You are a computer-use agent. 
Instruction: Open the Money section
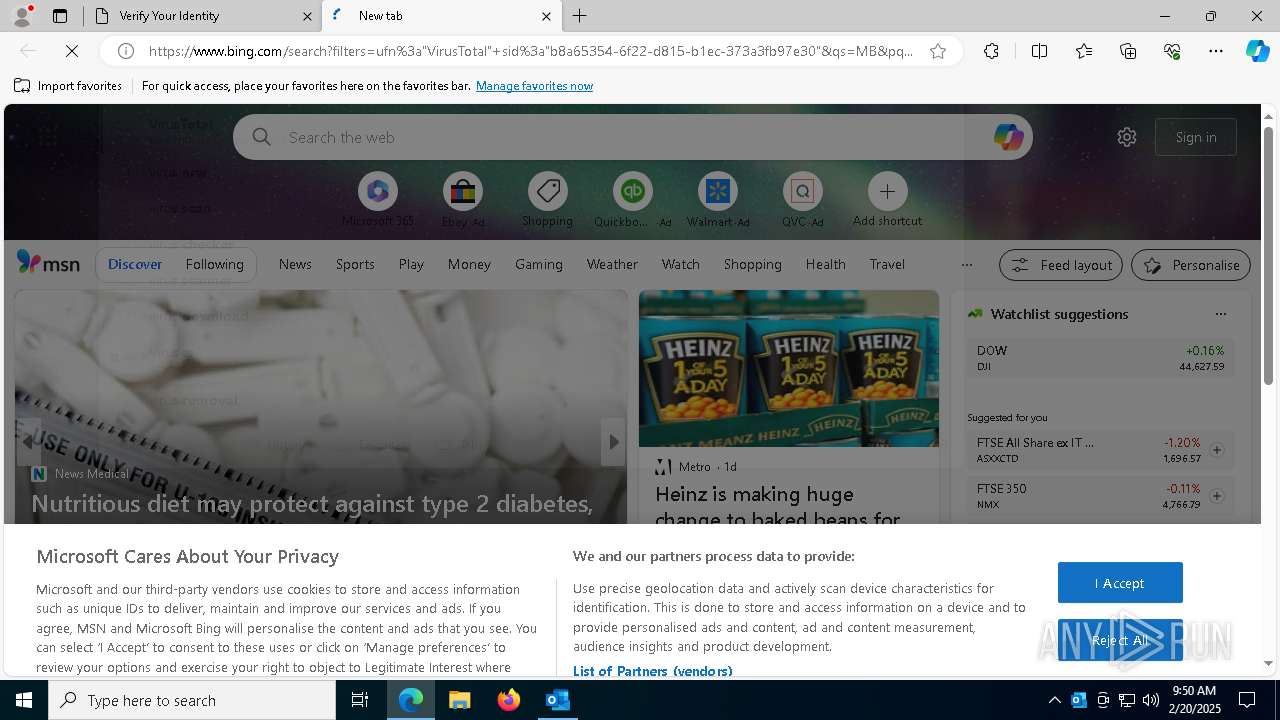469,264
